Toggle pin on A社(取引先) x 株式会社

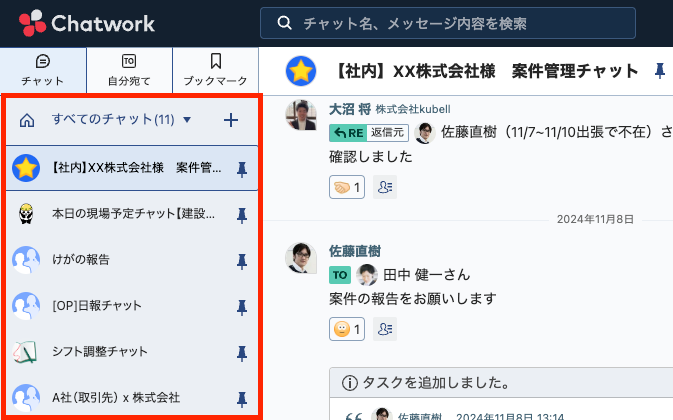coord(242,399)
